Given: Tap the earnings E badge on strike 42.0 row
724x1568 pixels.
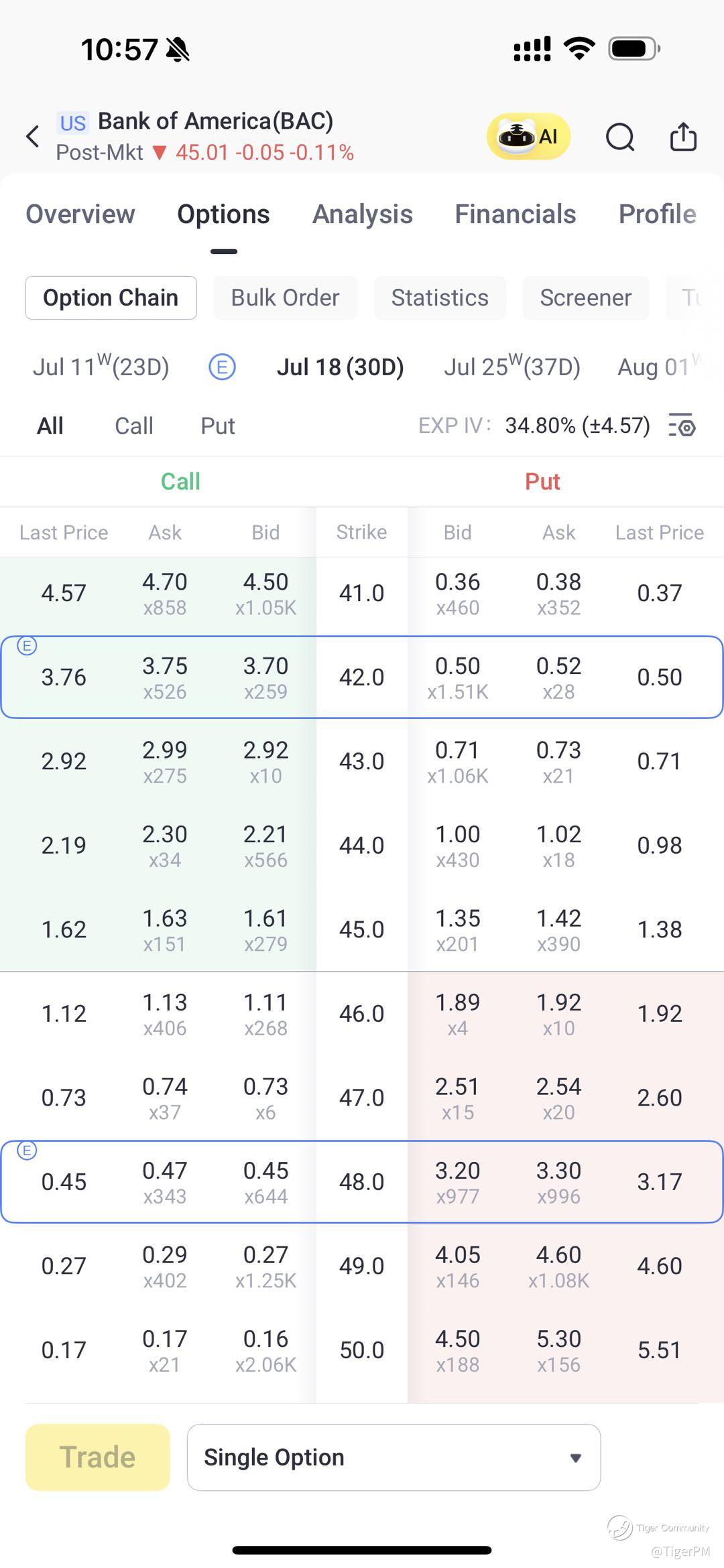Looking at the screenshot, I should pos(26,646).
